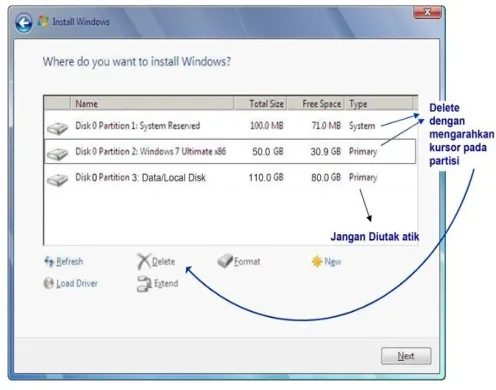Image resolution: width=496 pixels, height=390 pixels.
Task: Click the Refresh link
Action: click(69, 262)
